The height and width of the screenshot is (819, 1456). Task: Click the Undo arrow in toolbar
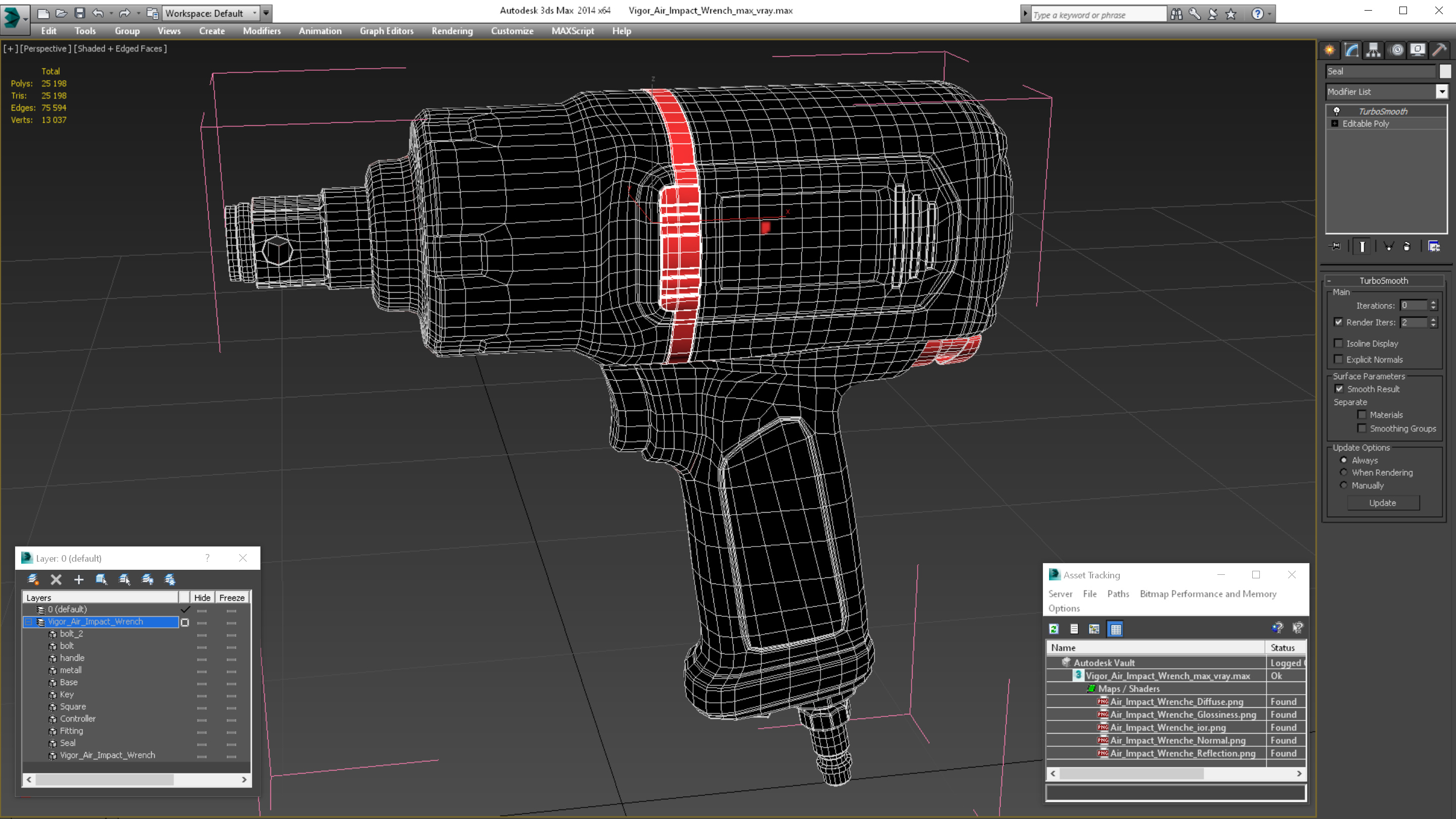pos(98,13)
